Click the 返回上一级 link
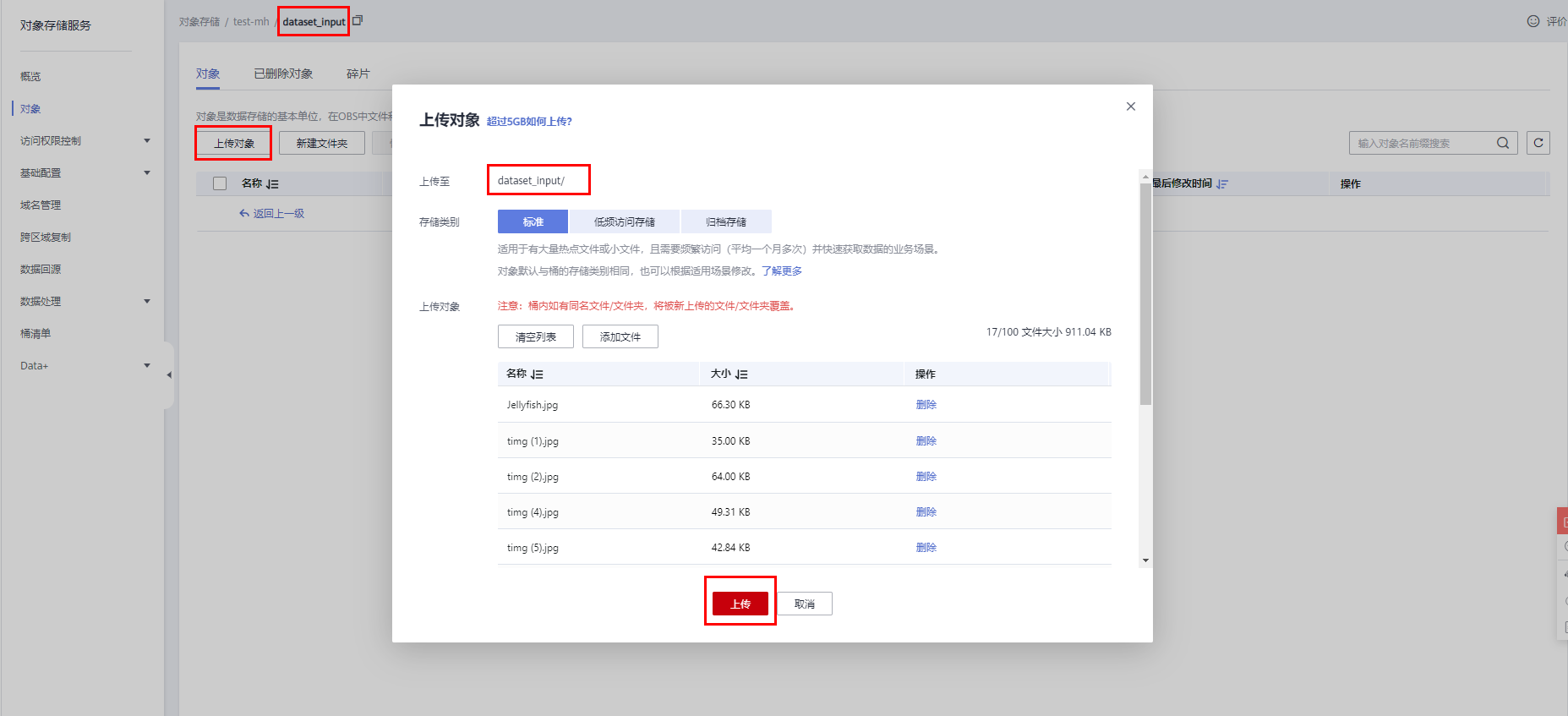 pos(272,214)
